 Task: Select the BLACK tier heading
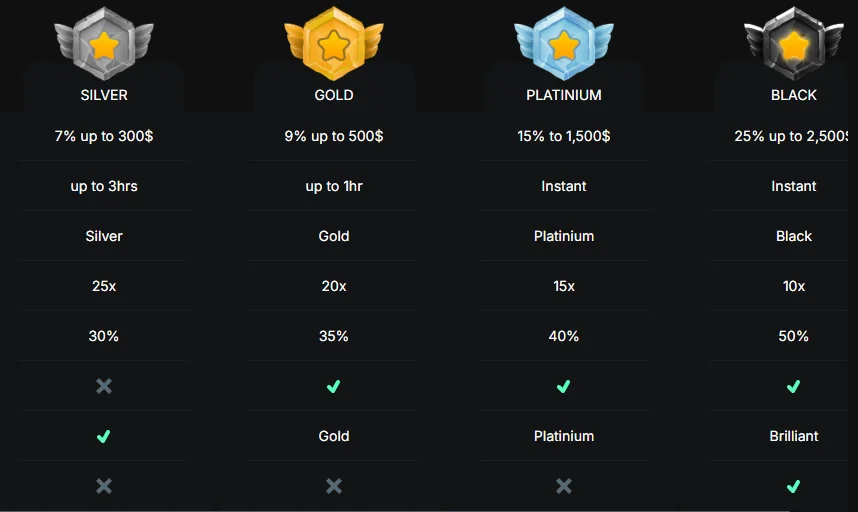[x=794, y=95]
